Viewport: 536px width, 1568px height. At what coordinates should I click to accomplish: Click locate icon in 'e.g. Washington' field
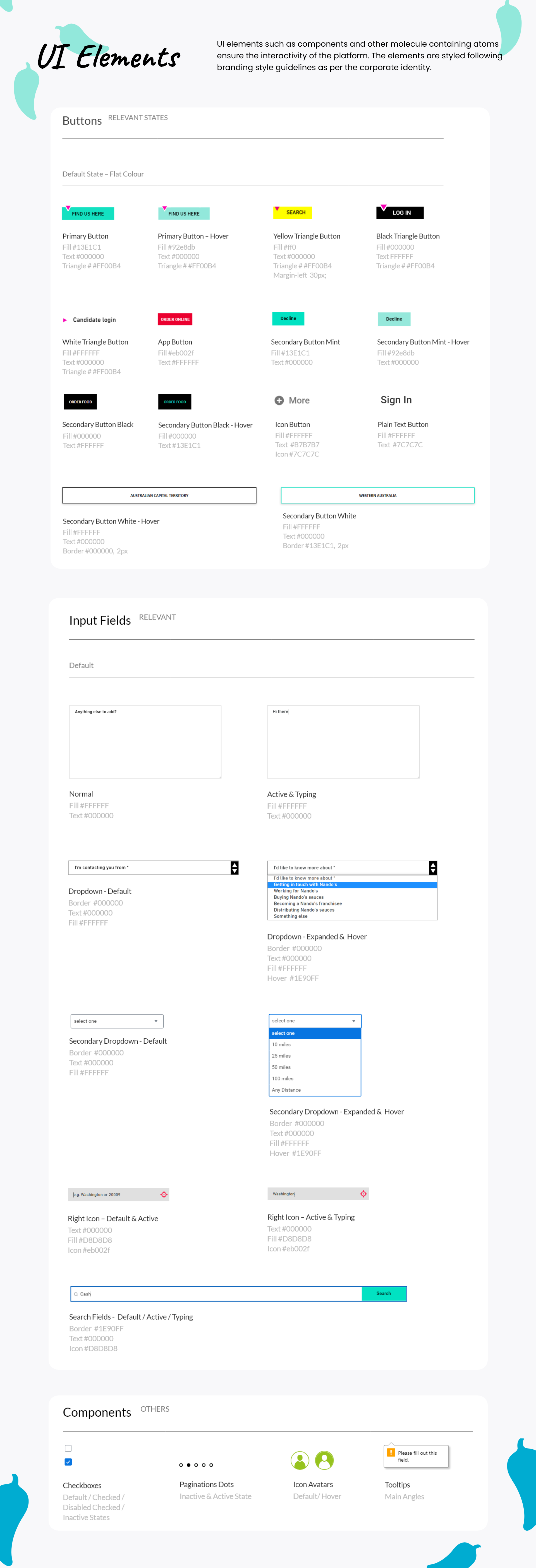pos(164,1194)
